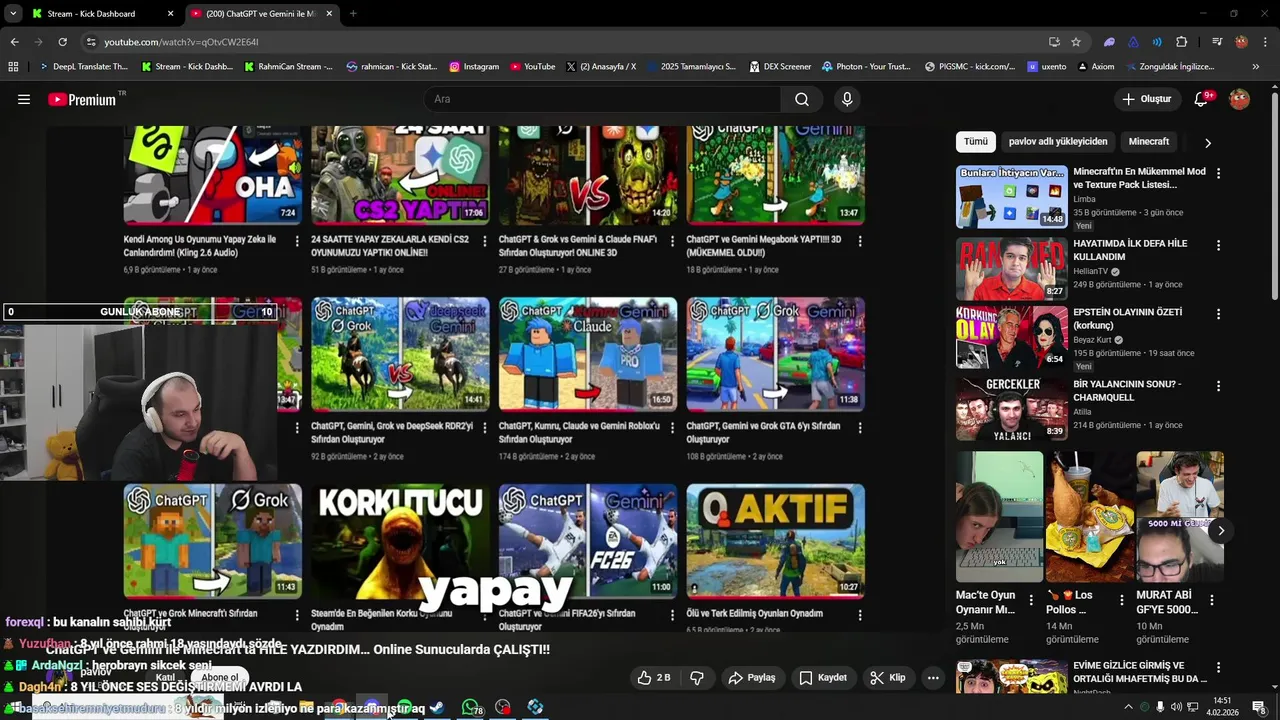Open the uxento bookmark
Screen dimensions: 1280x720
click(x=1047, y=67)
